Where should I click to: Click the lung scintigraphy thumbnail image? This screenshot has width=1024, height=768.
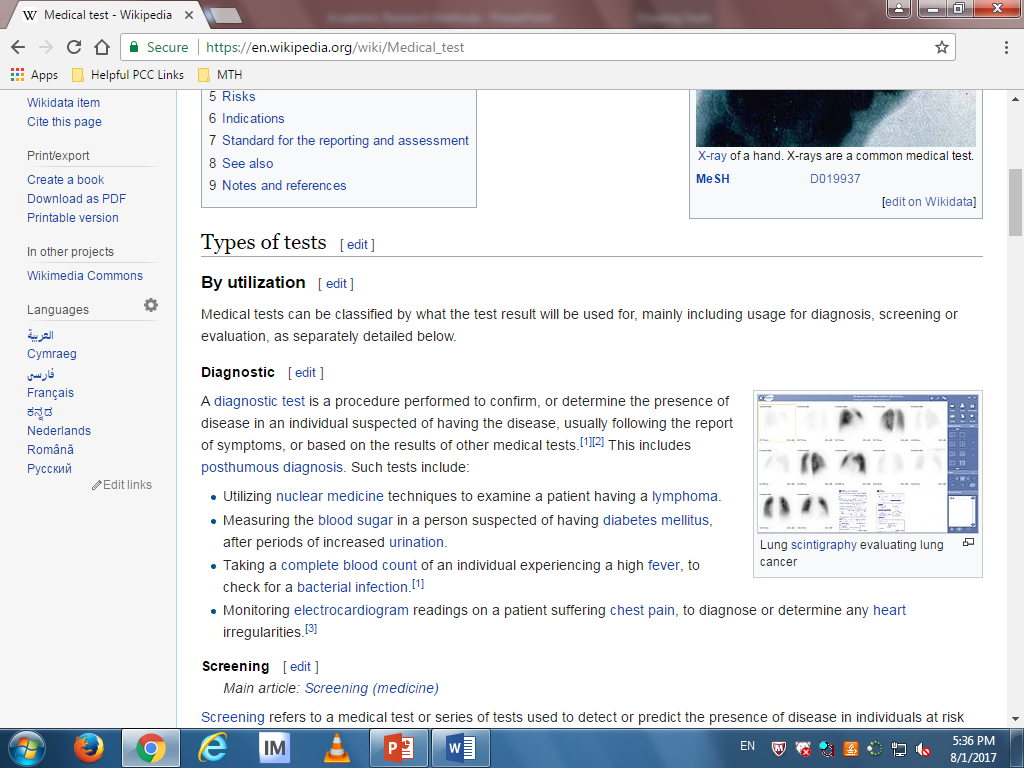867,462
